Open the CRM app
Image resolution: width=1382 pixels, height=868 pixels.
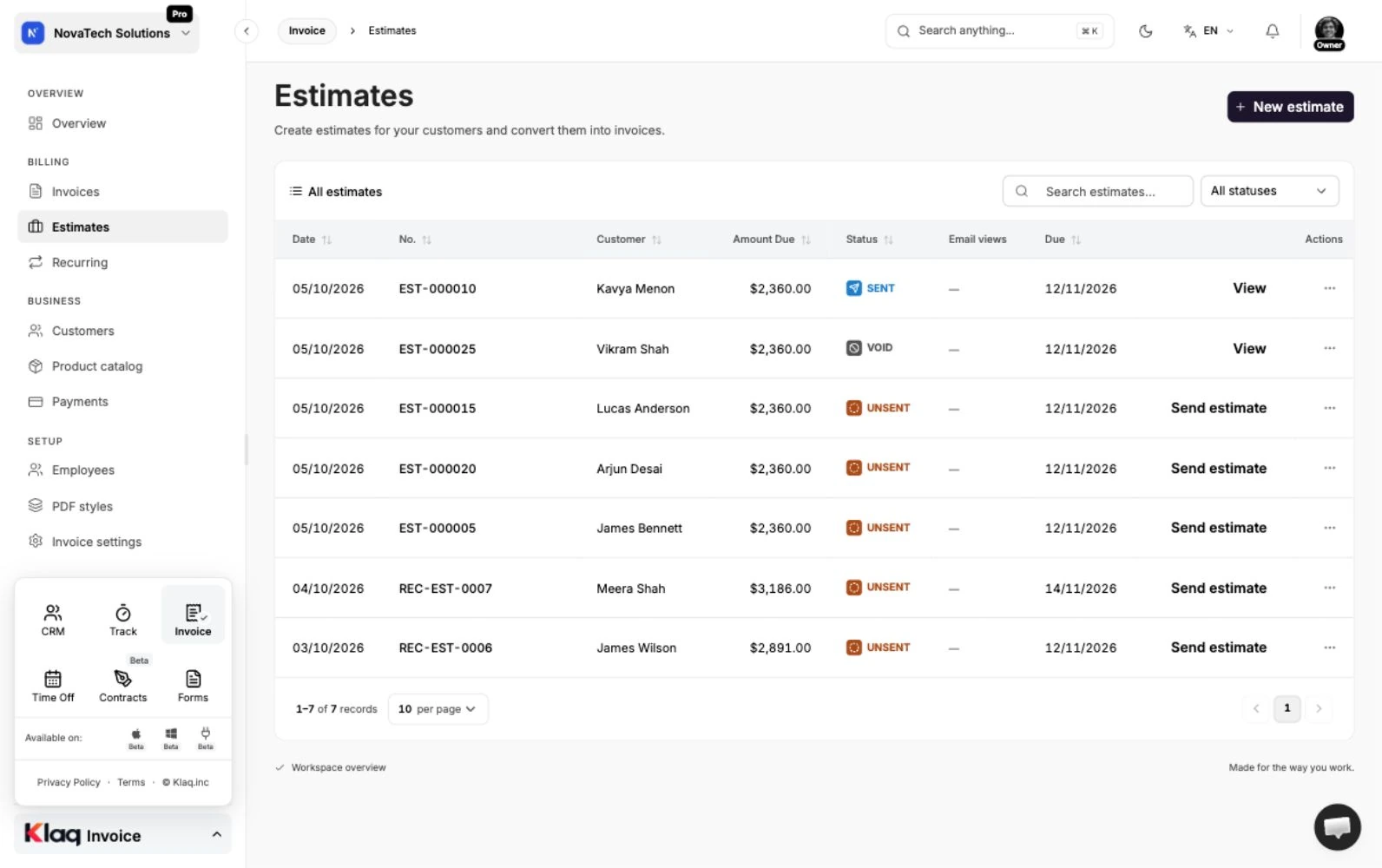(x=53, y=620)
